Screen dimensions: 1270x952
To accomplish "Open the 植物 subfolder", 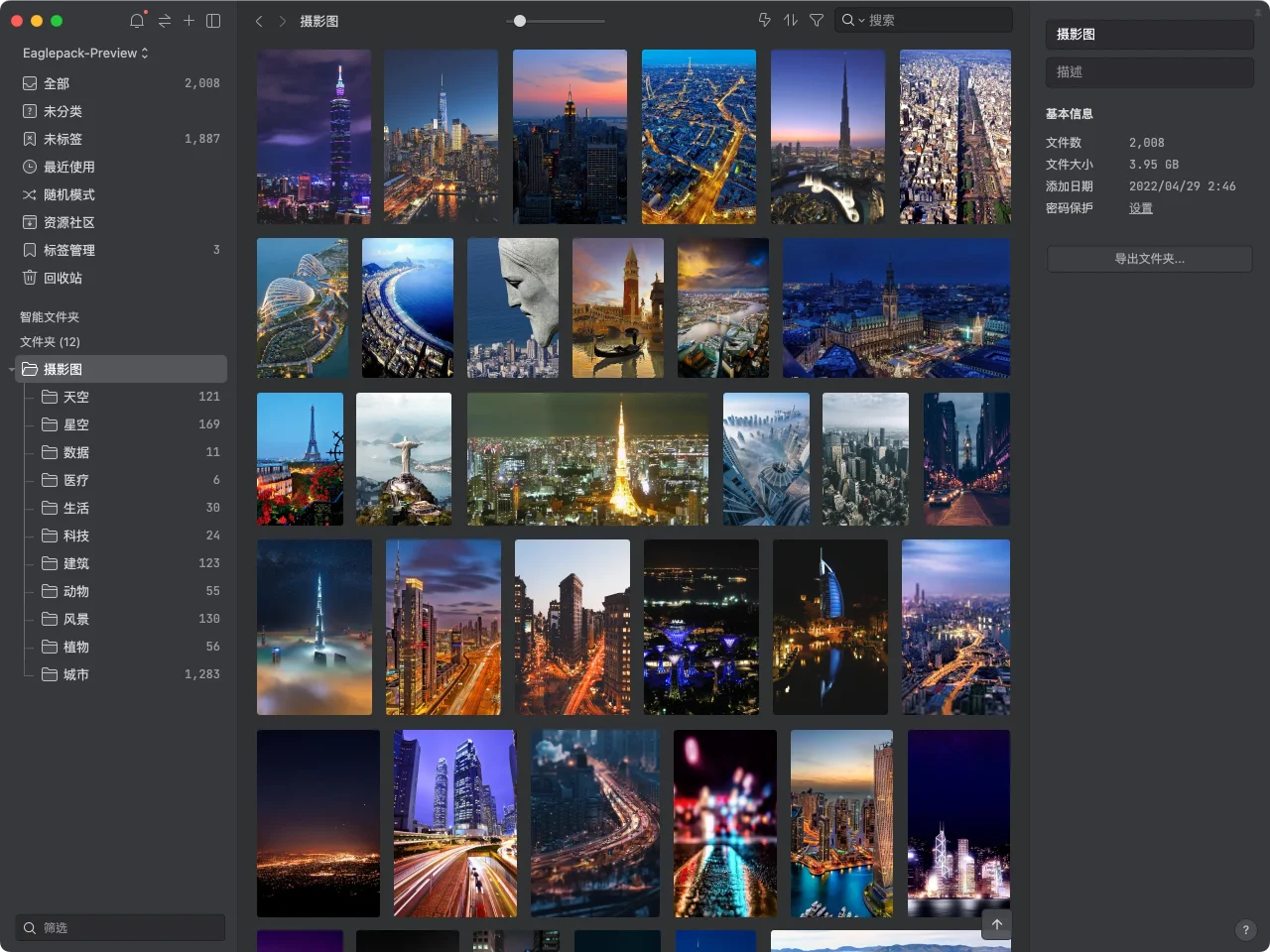I will point(131,647).
